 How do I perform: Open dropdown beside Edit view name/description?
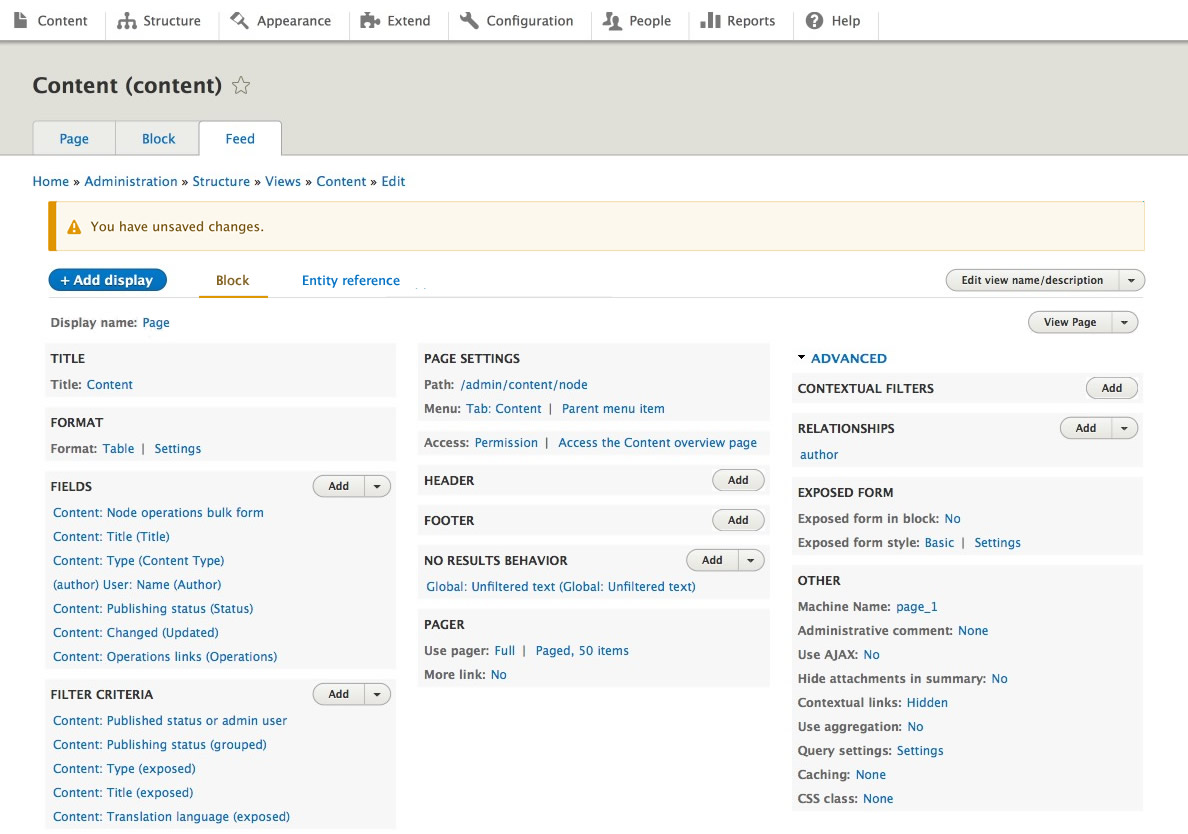[1131, 281]
